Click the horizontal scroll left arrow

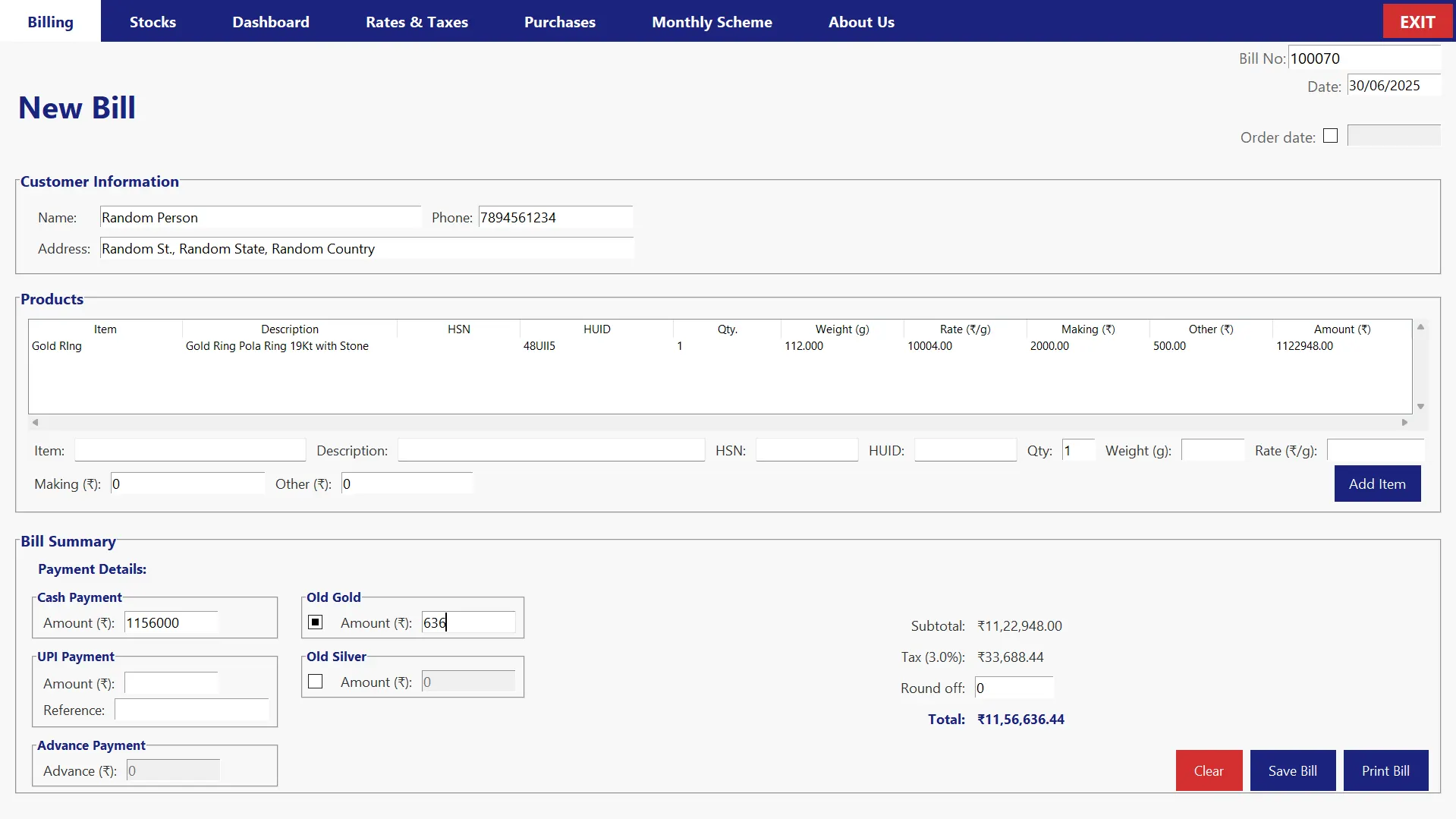tap(35, 423)
